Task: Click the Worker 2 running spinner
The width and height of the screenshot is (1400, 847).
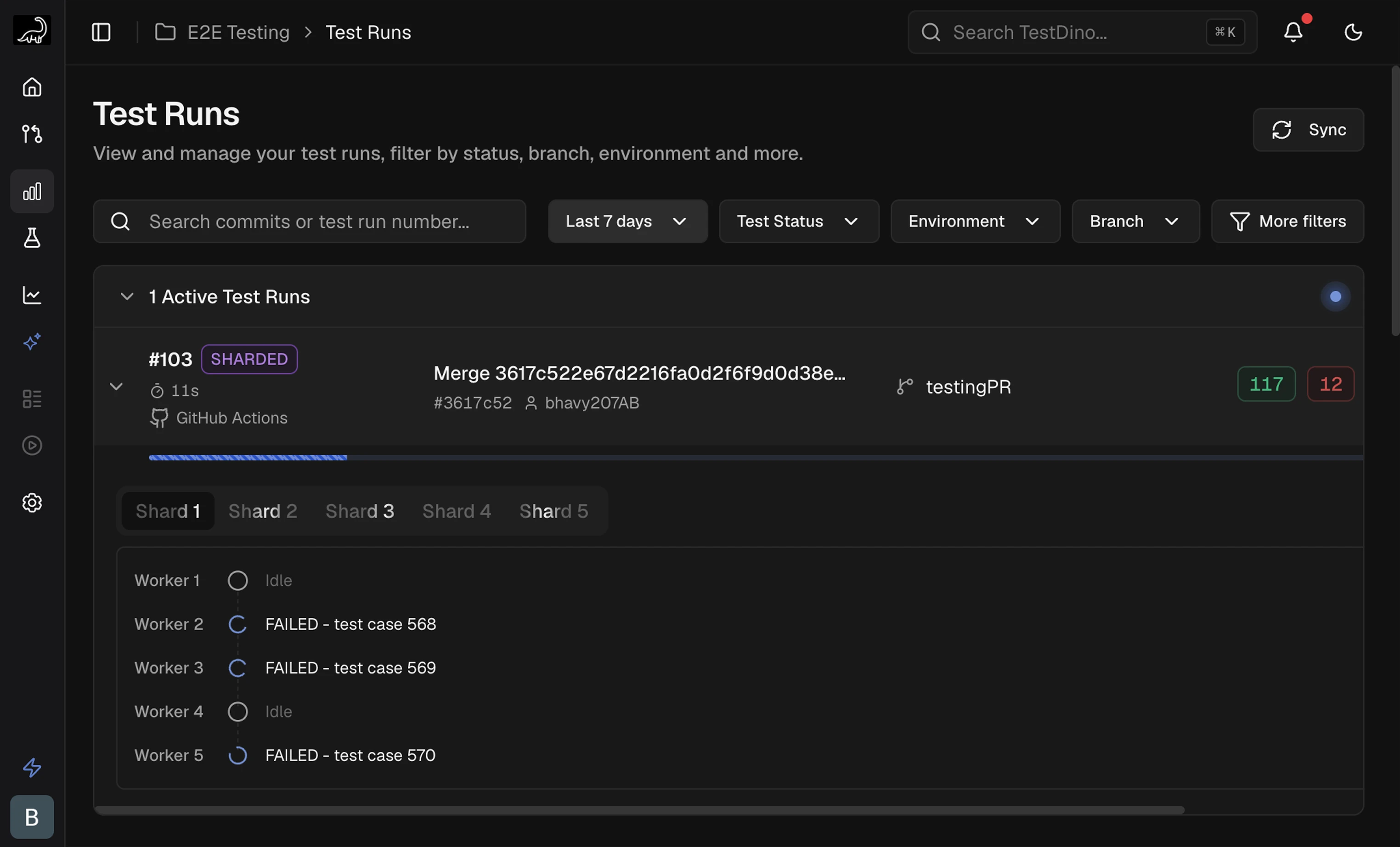Action: pyautogui.click(x=237, y=624)
